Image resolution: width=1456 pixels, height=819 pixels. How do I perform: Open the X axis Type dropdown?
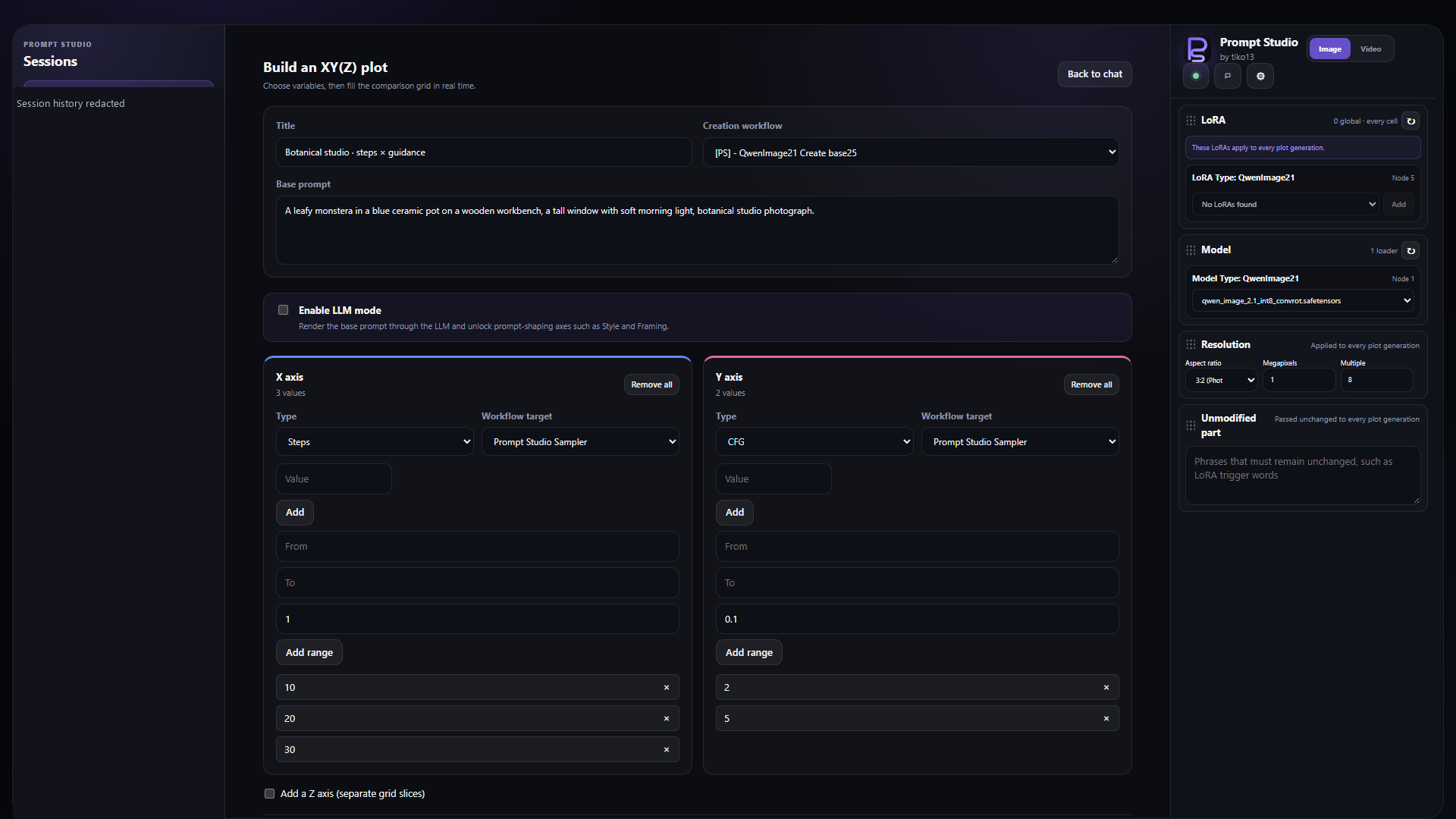pos(375,442)
